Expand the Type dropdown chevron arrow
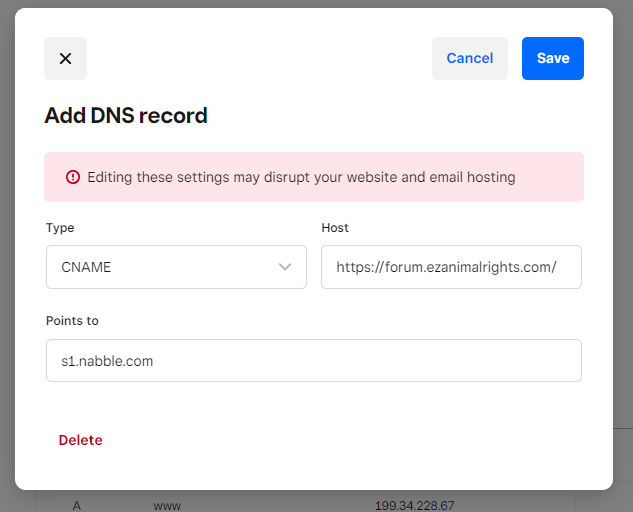Image resolution: width=633 pixels, height=512 pixels. 285,267
